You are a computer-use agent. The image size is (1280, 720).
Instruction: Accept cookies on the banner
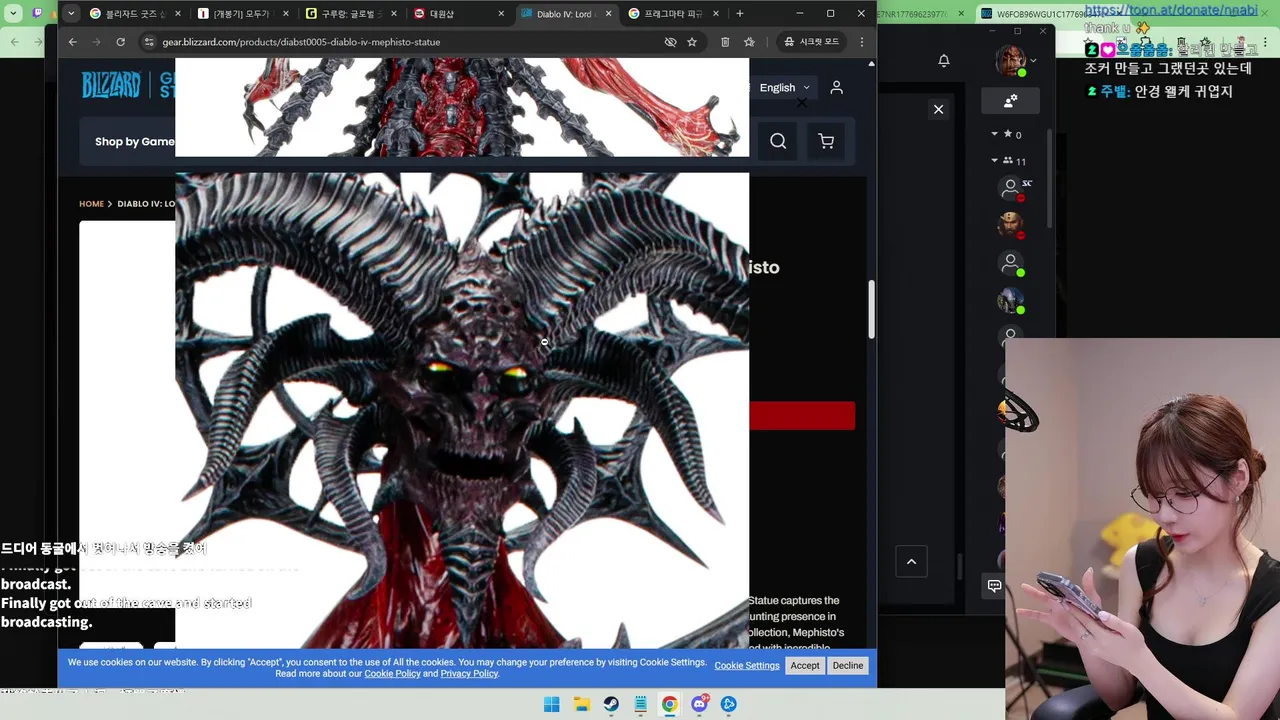[x=805, y=666]
